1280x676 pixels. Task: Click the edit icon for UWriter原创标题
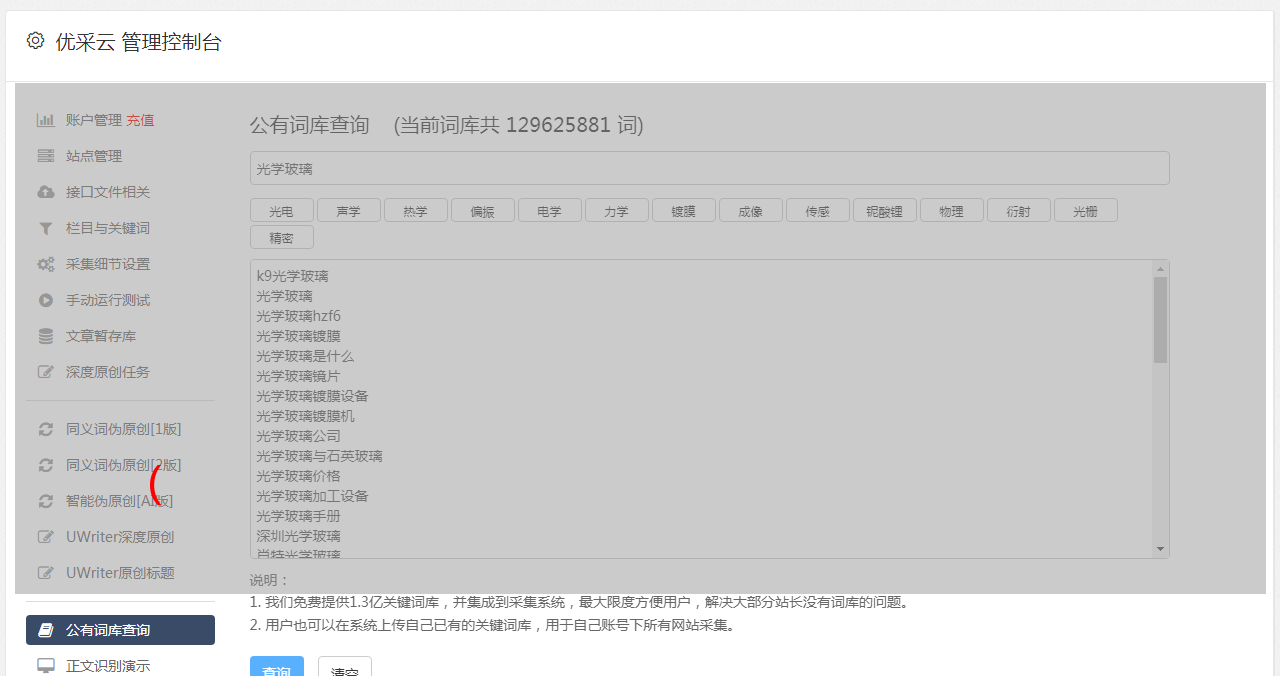coord(46,573)
